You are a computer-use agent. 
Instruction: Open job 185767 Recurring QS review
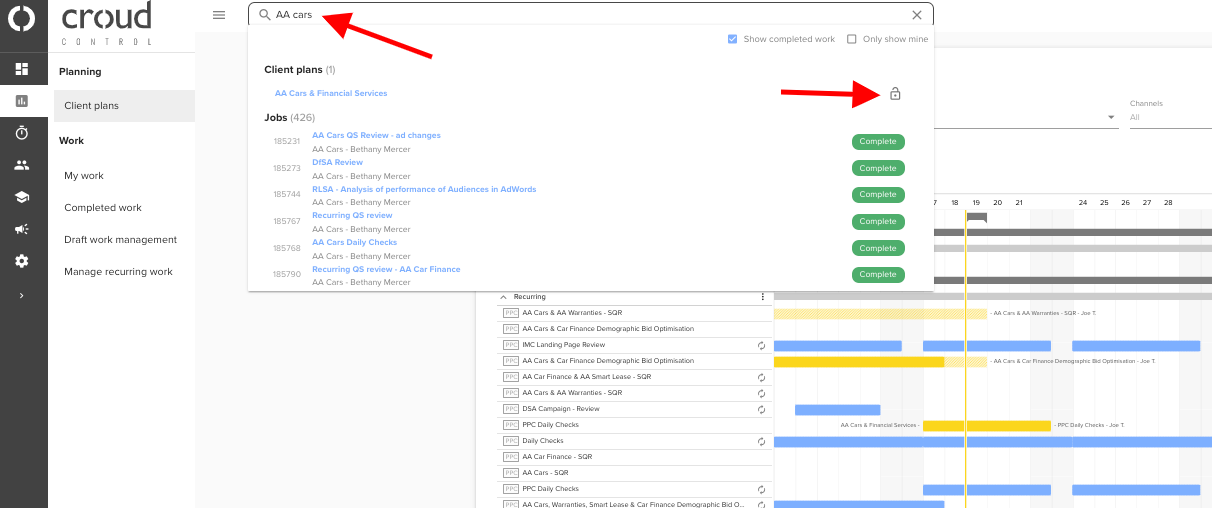[352, 215]
